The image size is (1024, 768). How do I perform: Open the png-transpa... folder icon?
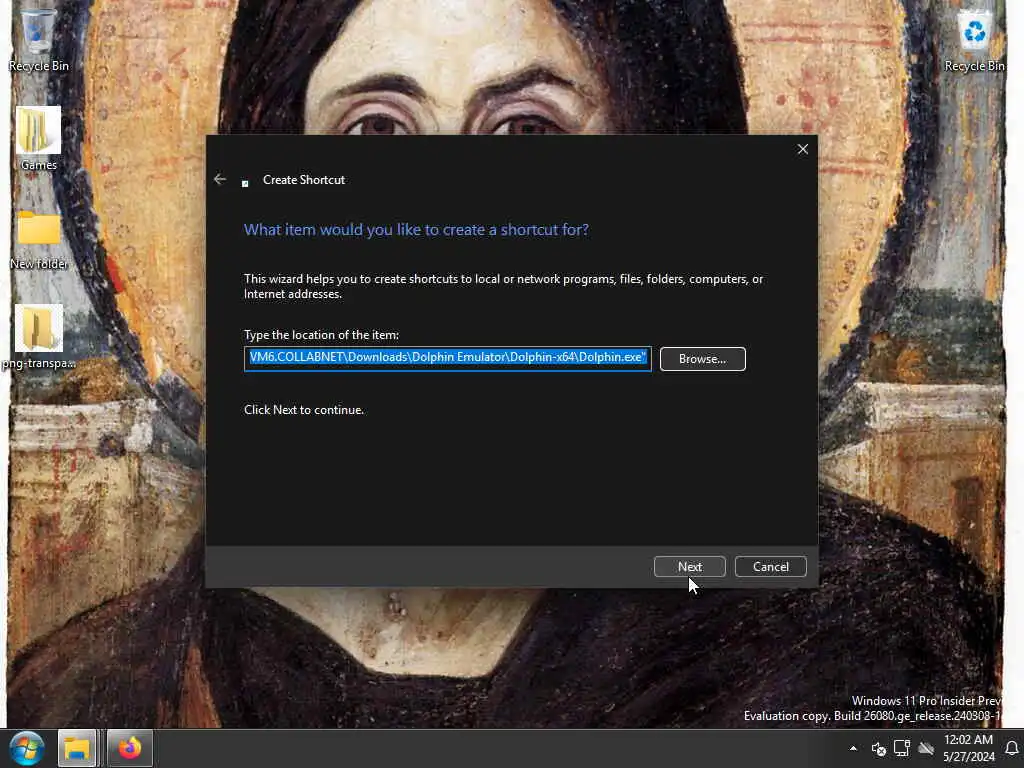pos(39,337)
